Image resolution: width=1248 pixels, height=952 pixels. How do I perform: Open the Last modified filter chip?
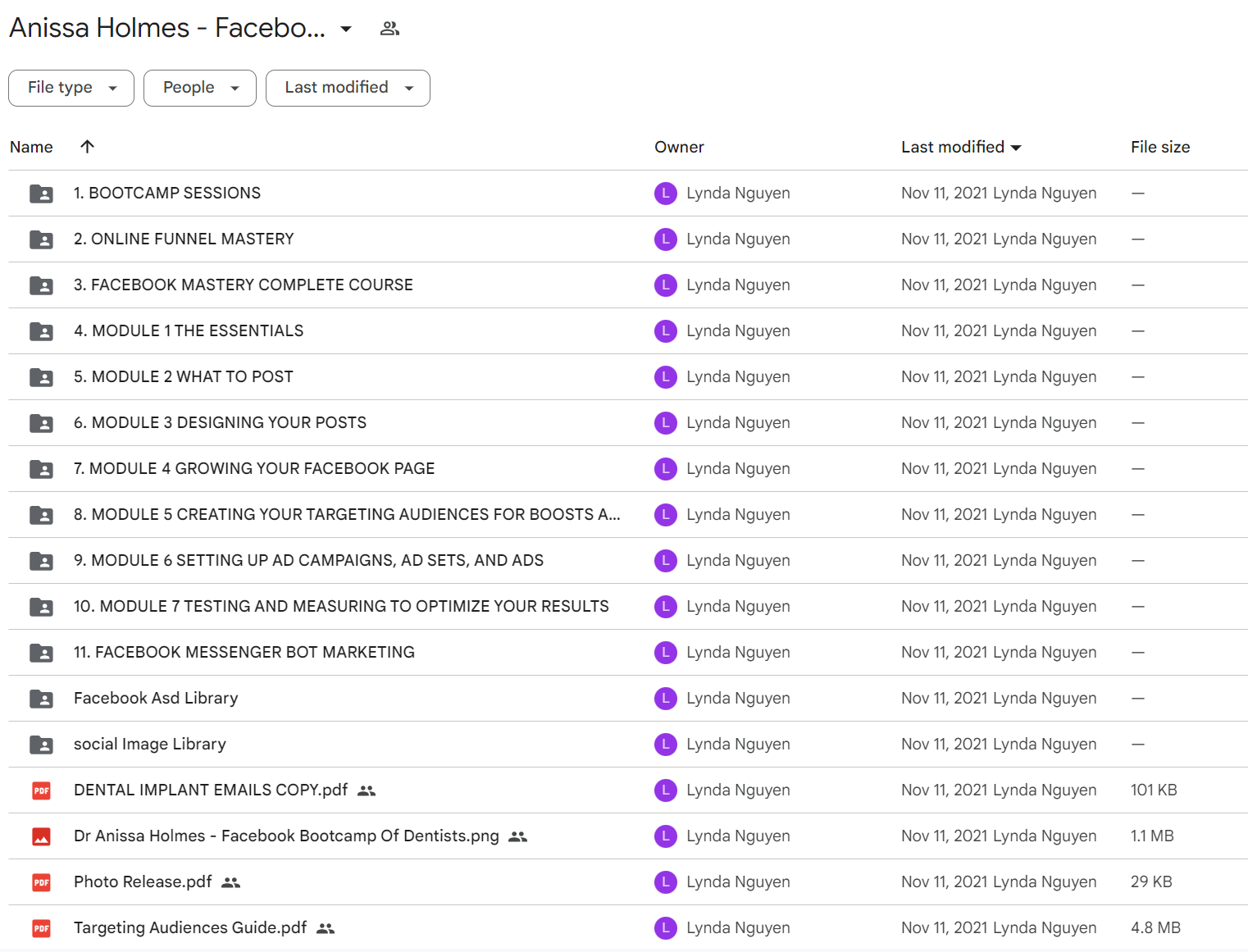click(x=348, y=88)
